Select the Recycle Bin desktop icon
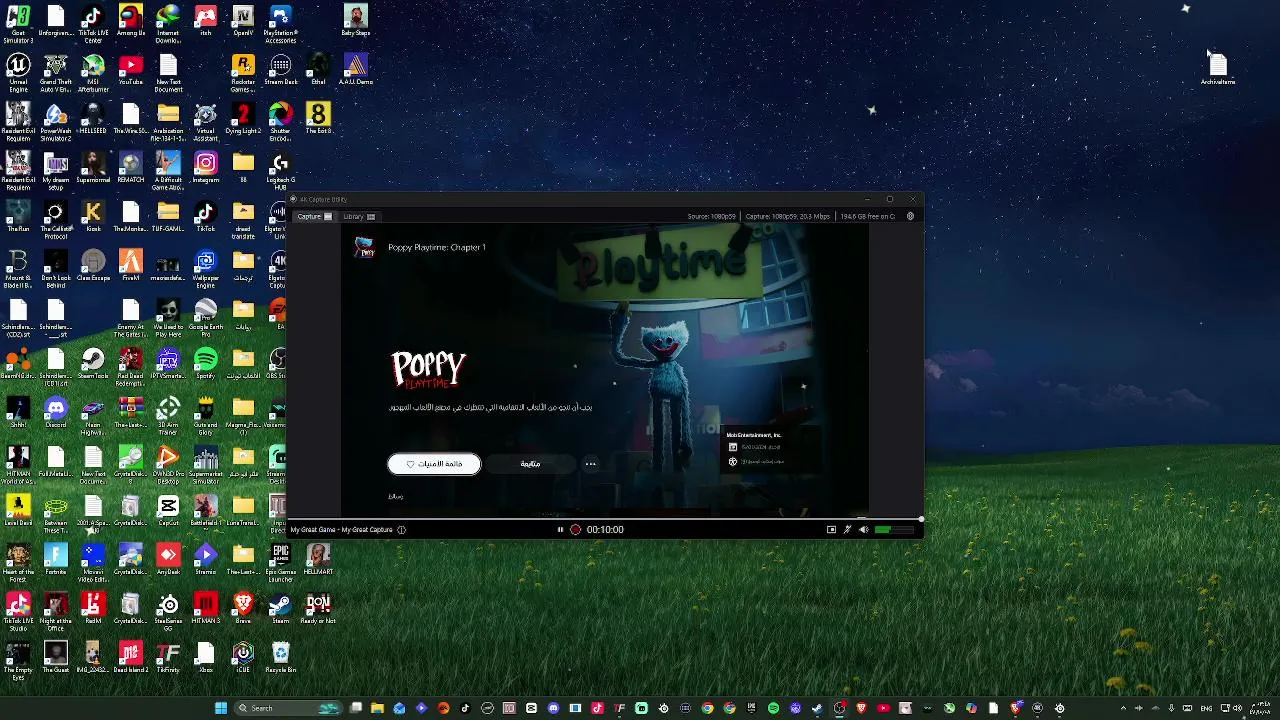Image resolution: width=1280 pixels, height=720 pixels. click(280, 658)
